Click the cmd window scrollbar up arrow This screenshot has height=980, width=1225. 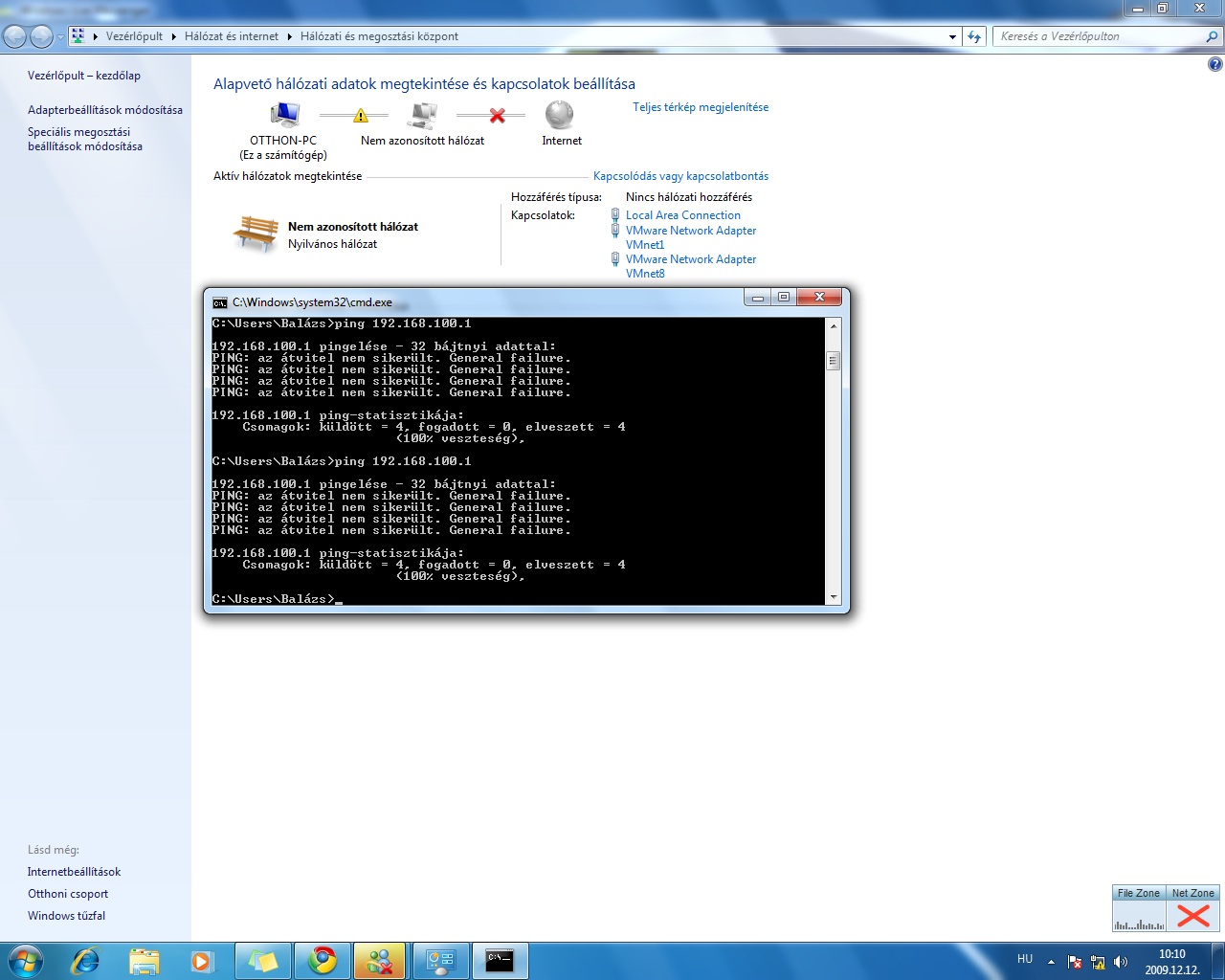834,325
